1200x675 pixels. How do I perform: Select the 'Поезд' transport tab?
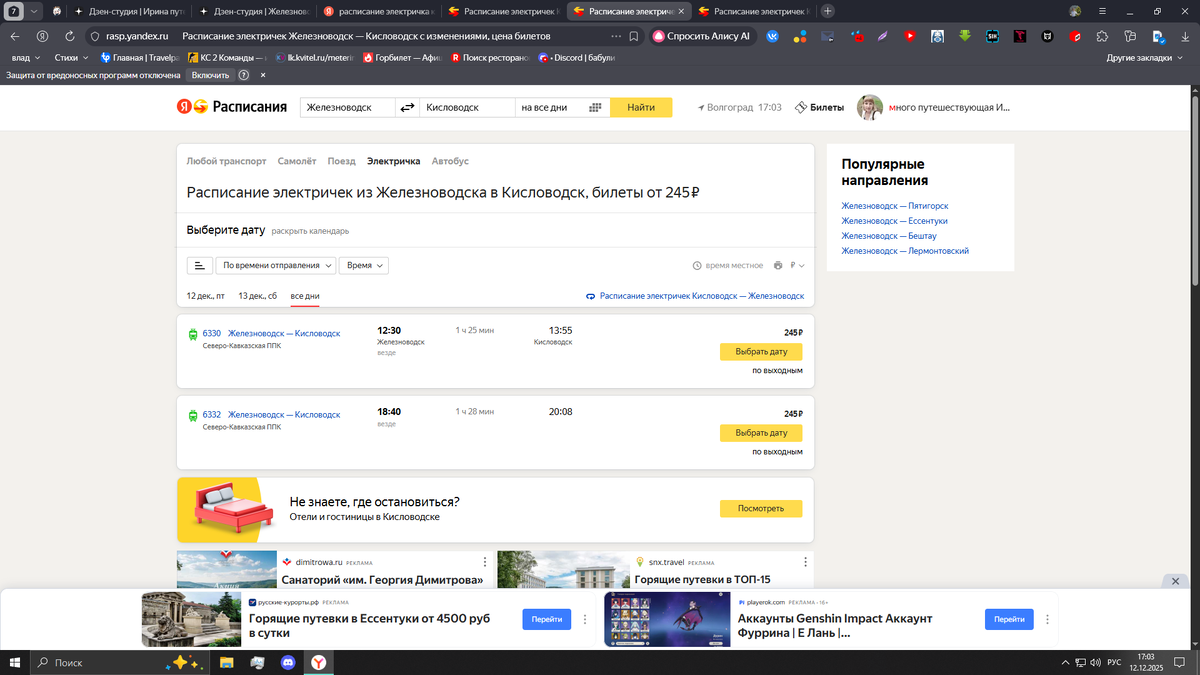341,161
